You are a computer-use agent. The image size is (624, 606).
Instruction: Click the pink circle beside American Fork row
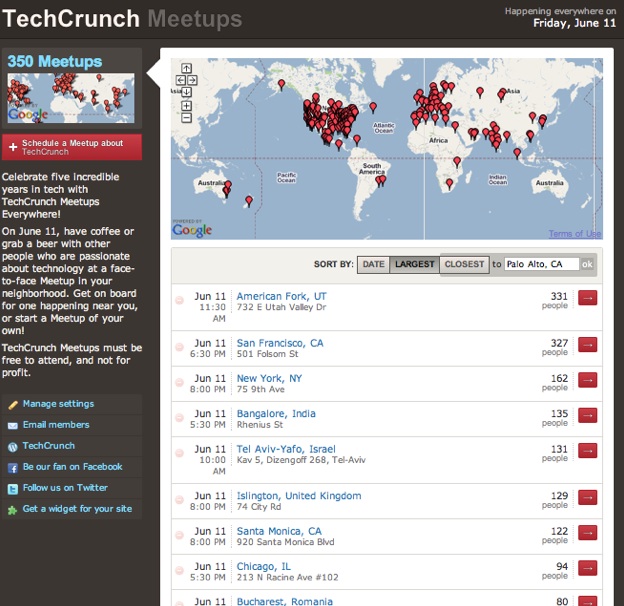point(179,300)
